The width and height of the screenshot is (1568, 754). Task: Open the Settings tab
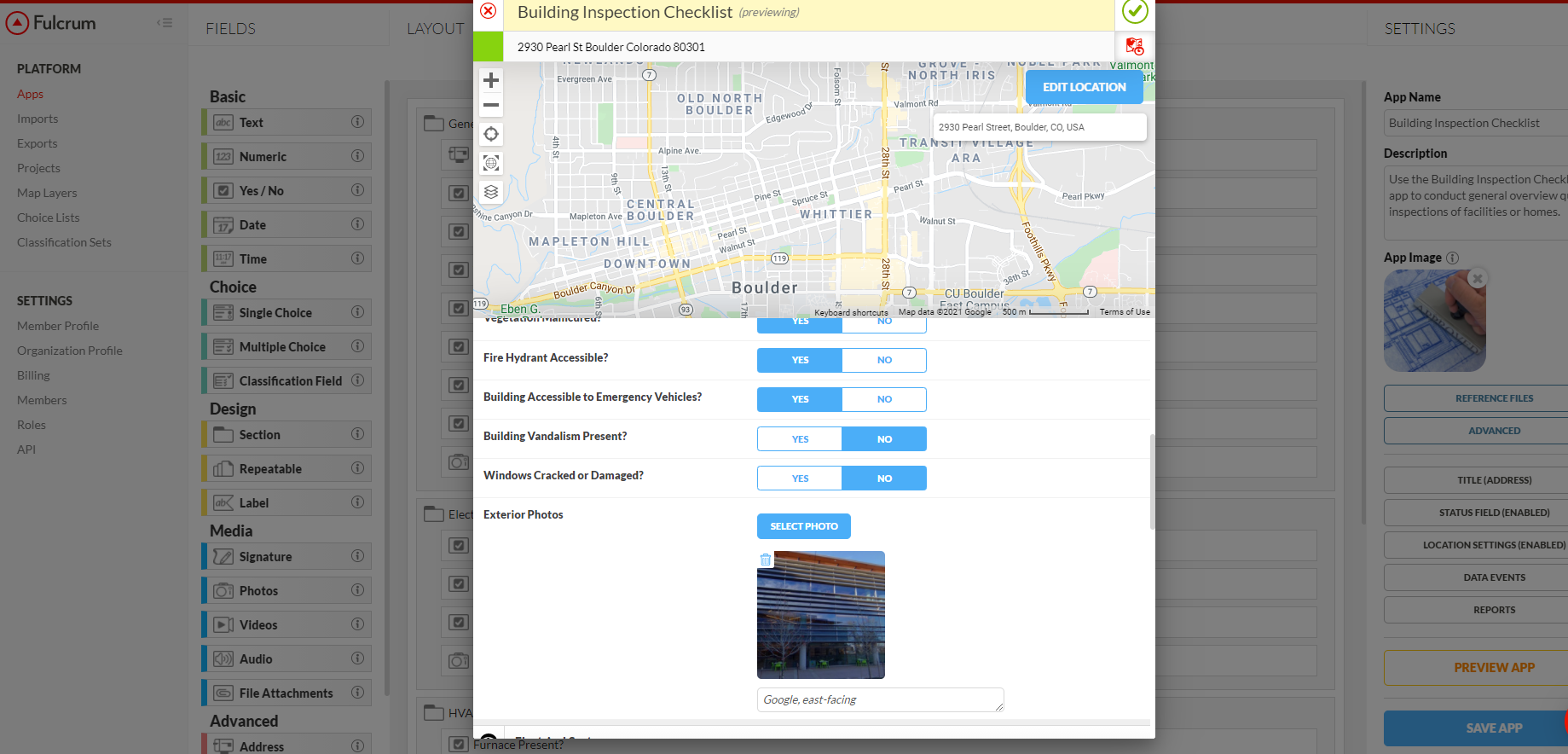point(1420,28)
